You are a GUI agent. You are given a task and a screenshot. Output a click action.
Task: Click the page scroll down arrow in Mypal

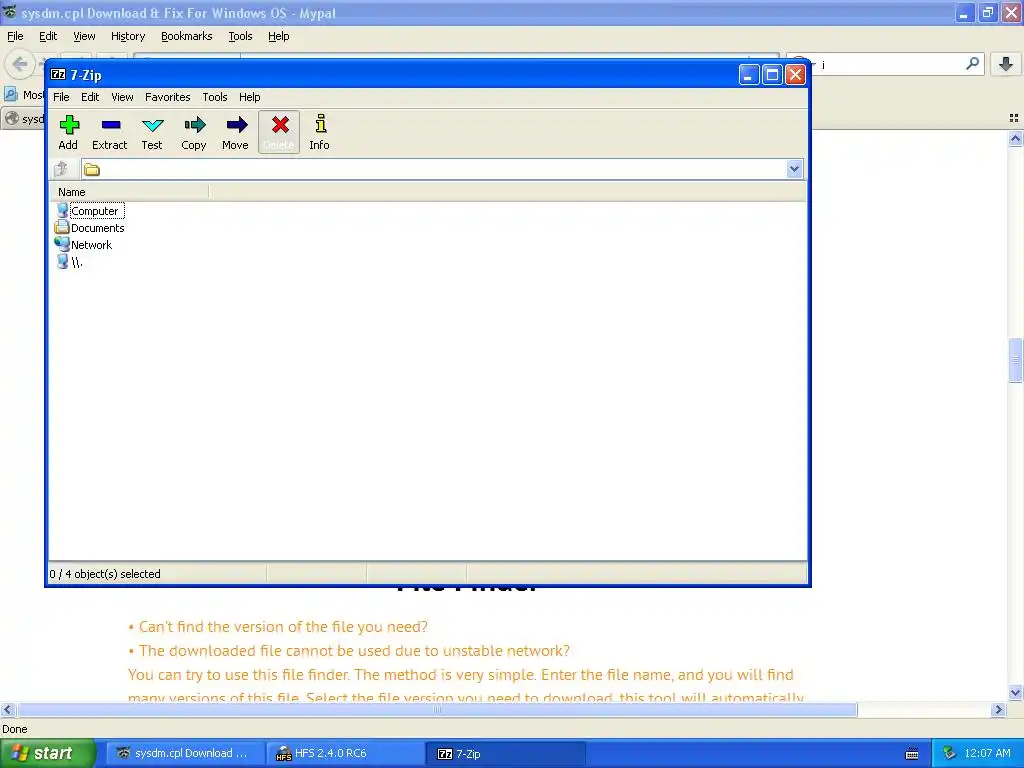coord(1015,692)
